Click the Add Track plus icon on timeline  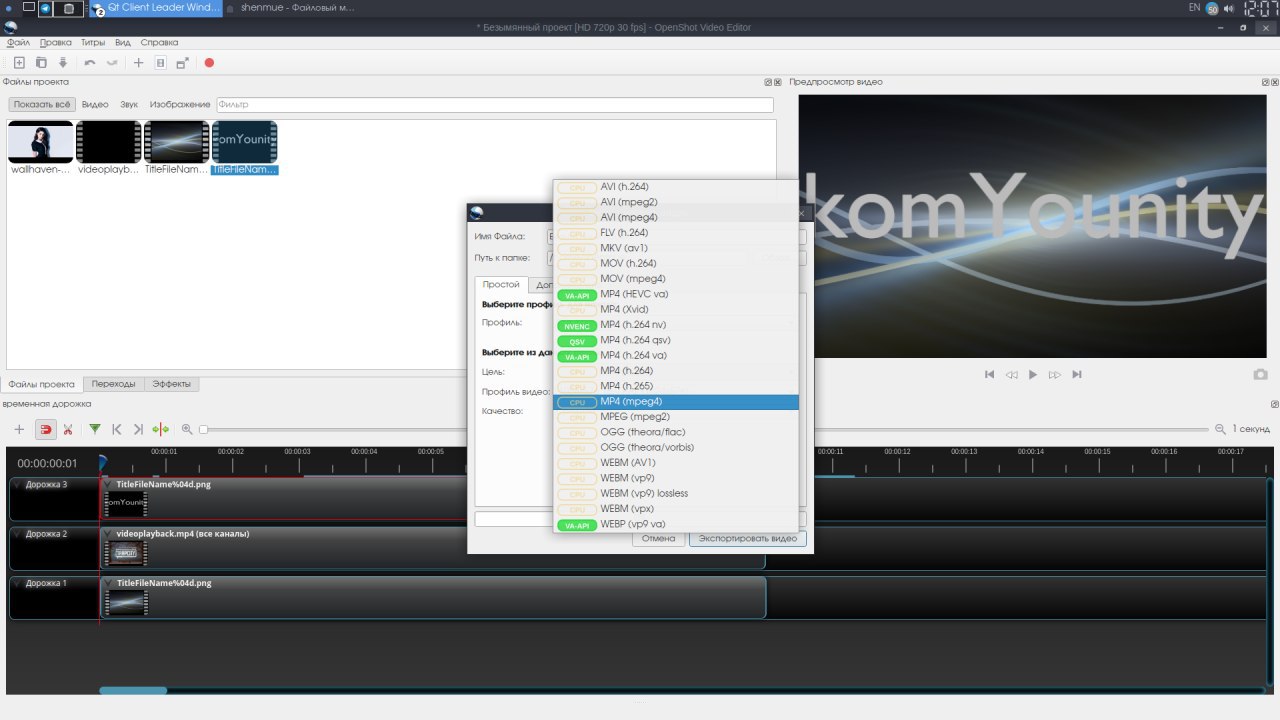[19, 429]
